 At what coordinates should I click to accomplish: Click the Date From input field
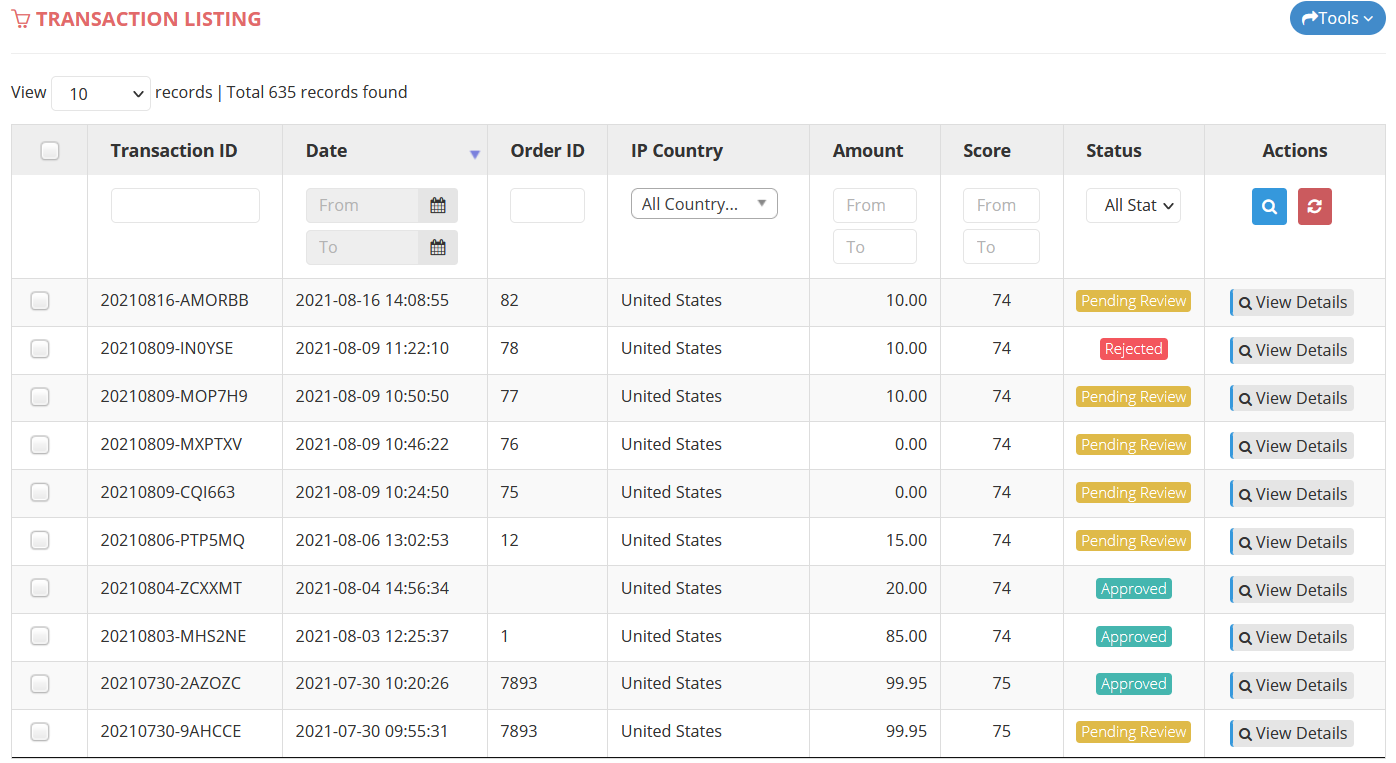tap(362, 205)
